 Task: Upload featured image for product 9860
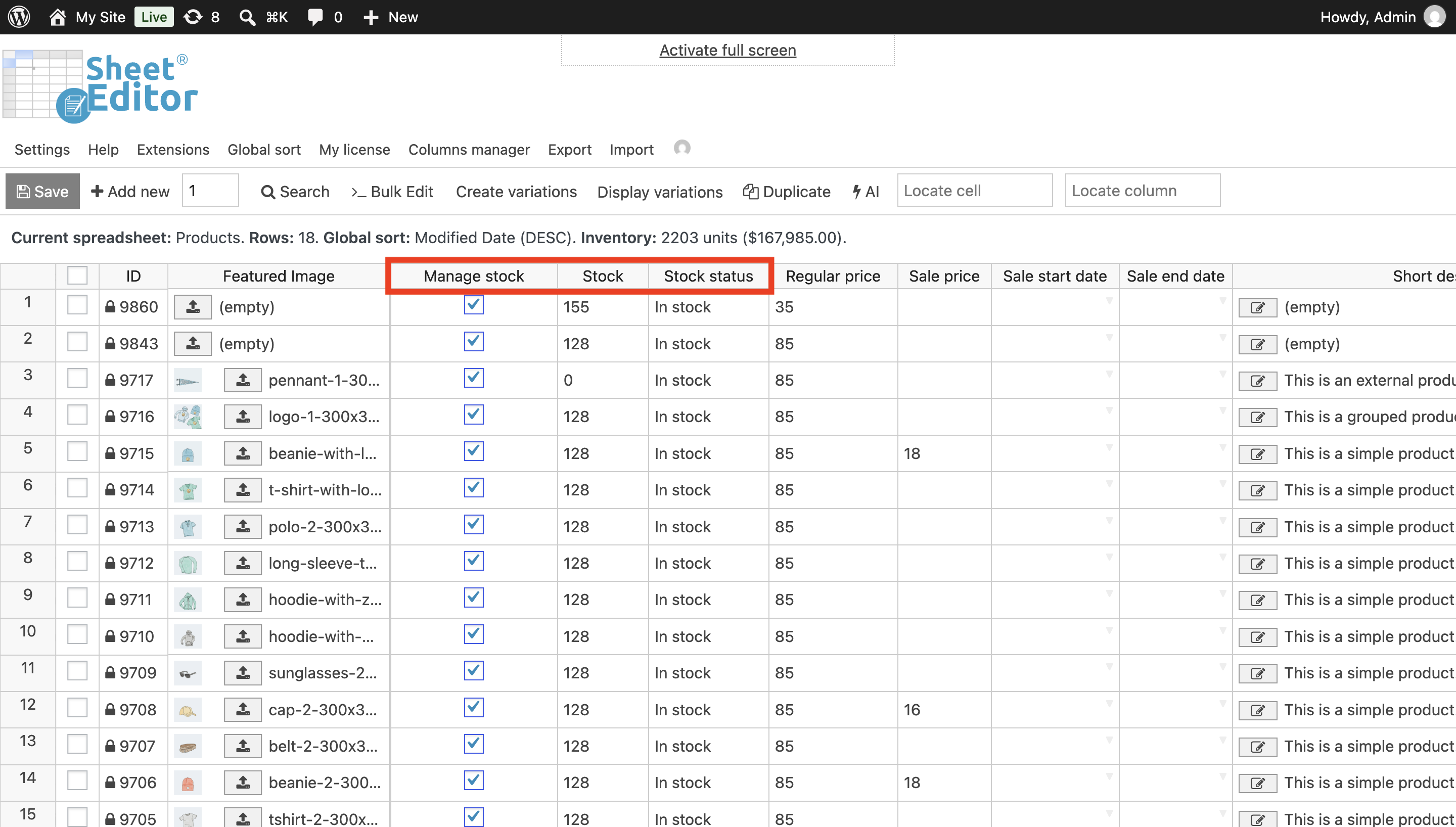193,307
